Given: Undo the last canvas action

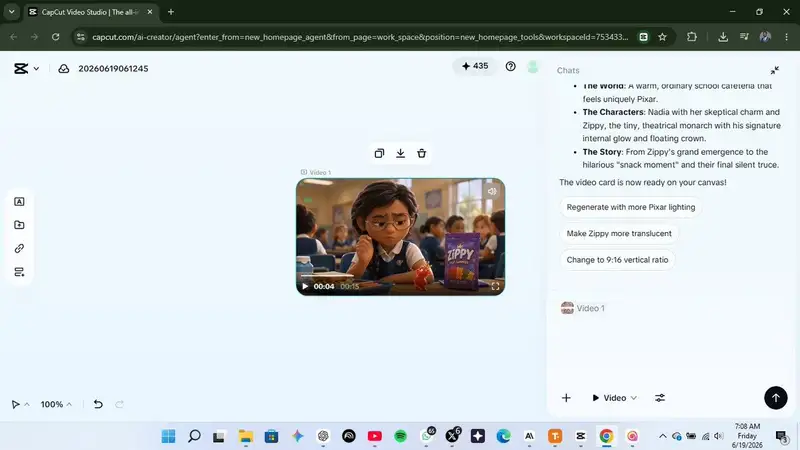Looking at the screenshot, I should tap(98, 404).
